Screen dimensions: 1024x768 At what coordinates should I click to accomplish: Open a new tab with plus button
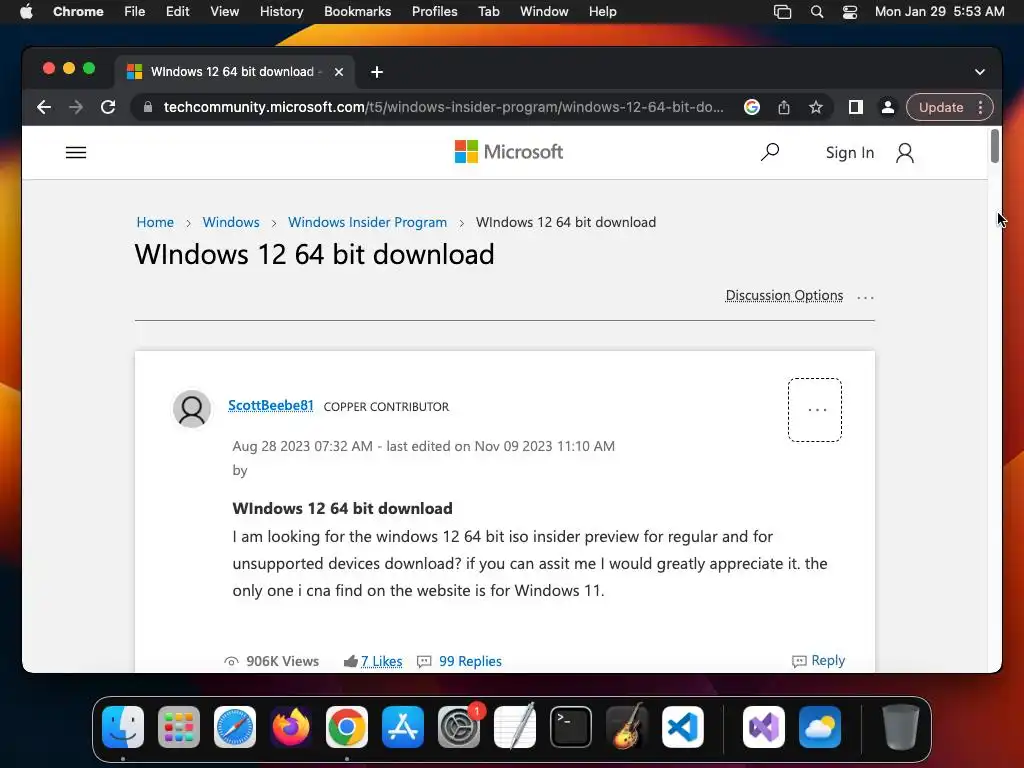377,72
